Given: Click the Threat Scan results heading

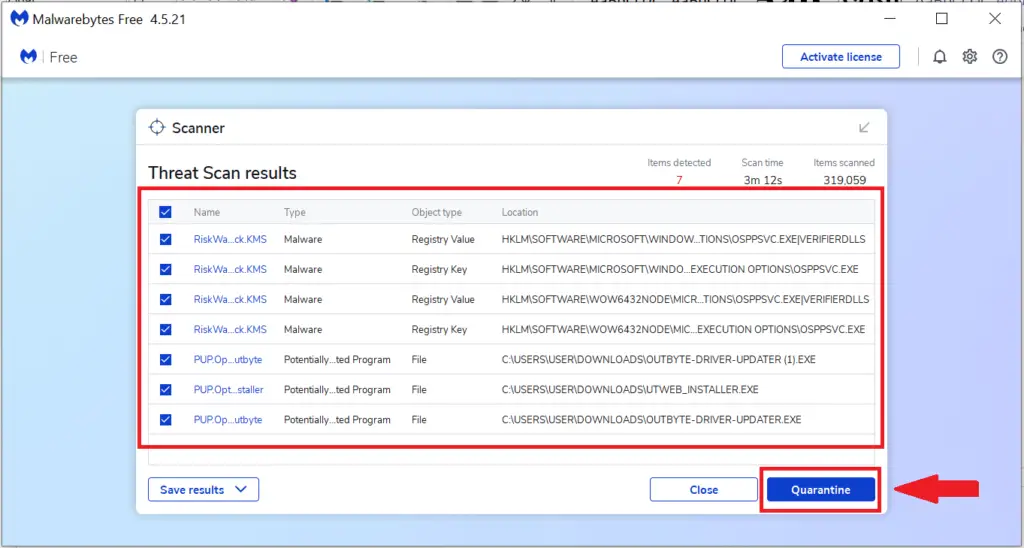Looking at the screenshot, I should 222,173.
